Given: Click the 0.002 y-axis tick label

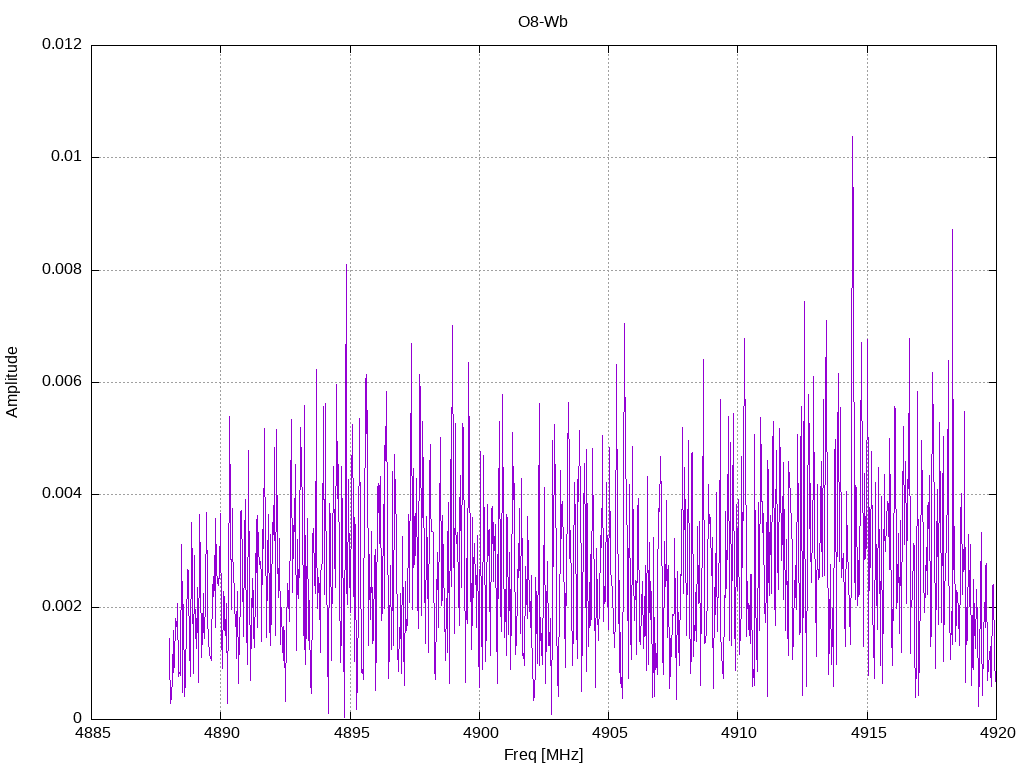Looking at the screenshot, I should coord(62,606).
